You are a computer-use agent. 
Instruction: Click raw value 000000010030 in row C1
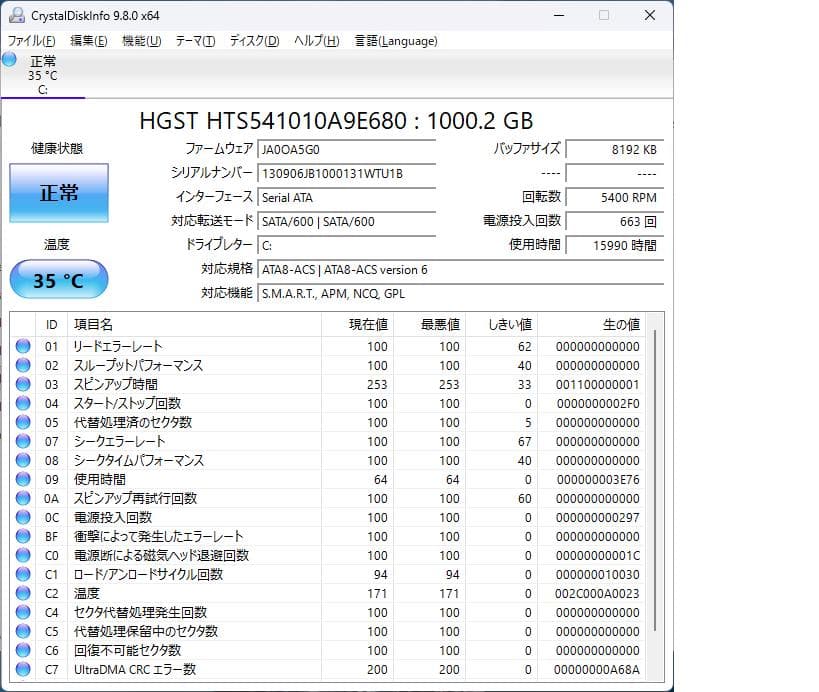point(598,575)
